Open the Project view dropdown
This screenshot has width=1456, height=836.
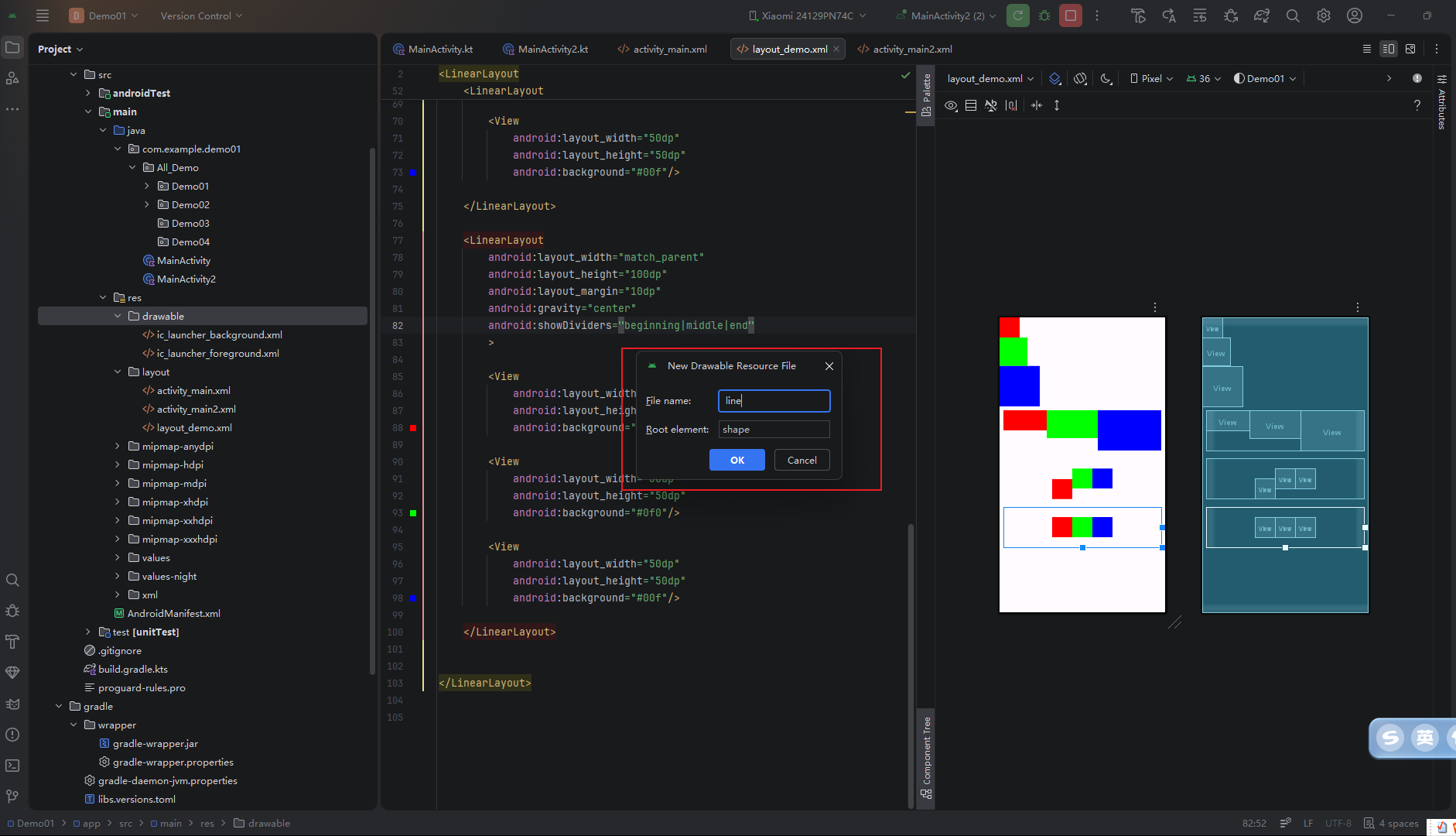click(x=60, y=49)
